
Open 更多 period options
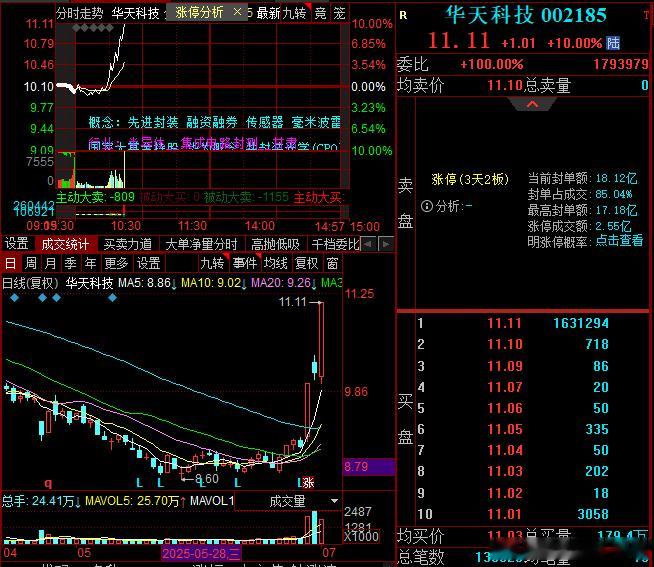point(116,263)
